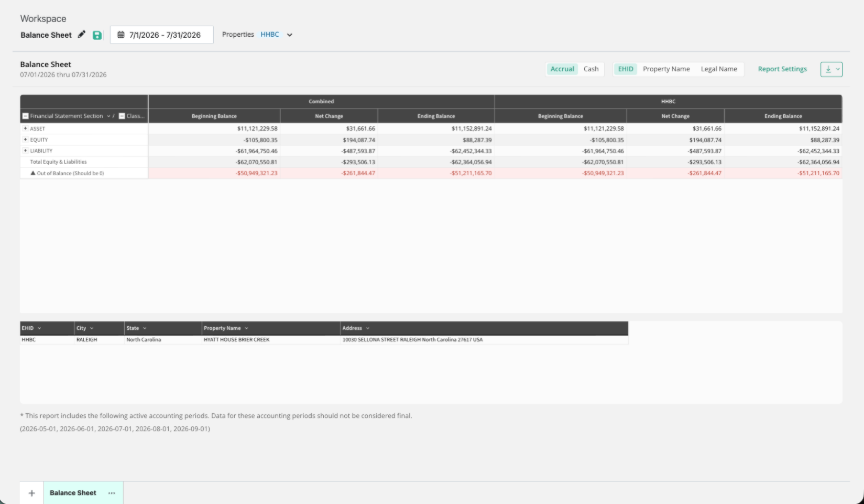Click HHBC Ending Balance column header
Screen dimensions: 864x504
pyautogui.click(x=783, y=116)
